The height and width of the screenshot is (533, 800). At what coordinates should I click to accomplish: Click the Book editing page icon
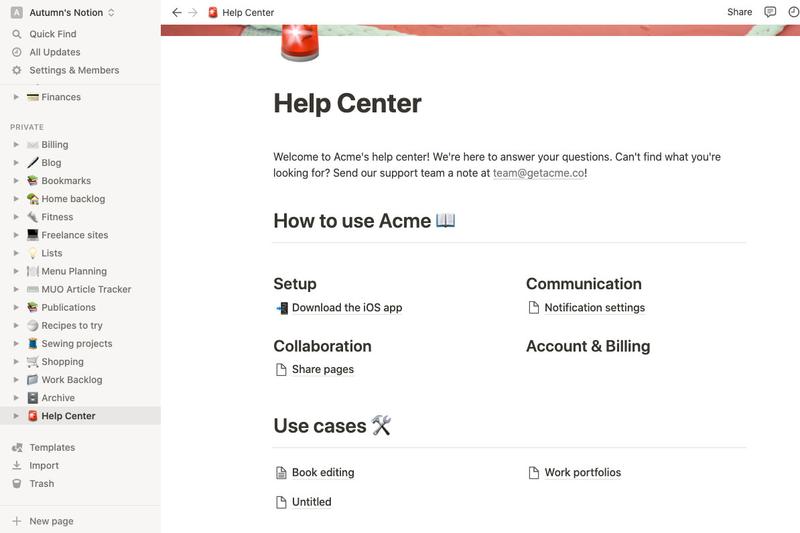click(281, 473)
